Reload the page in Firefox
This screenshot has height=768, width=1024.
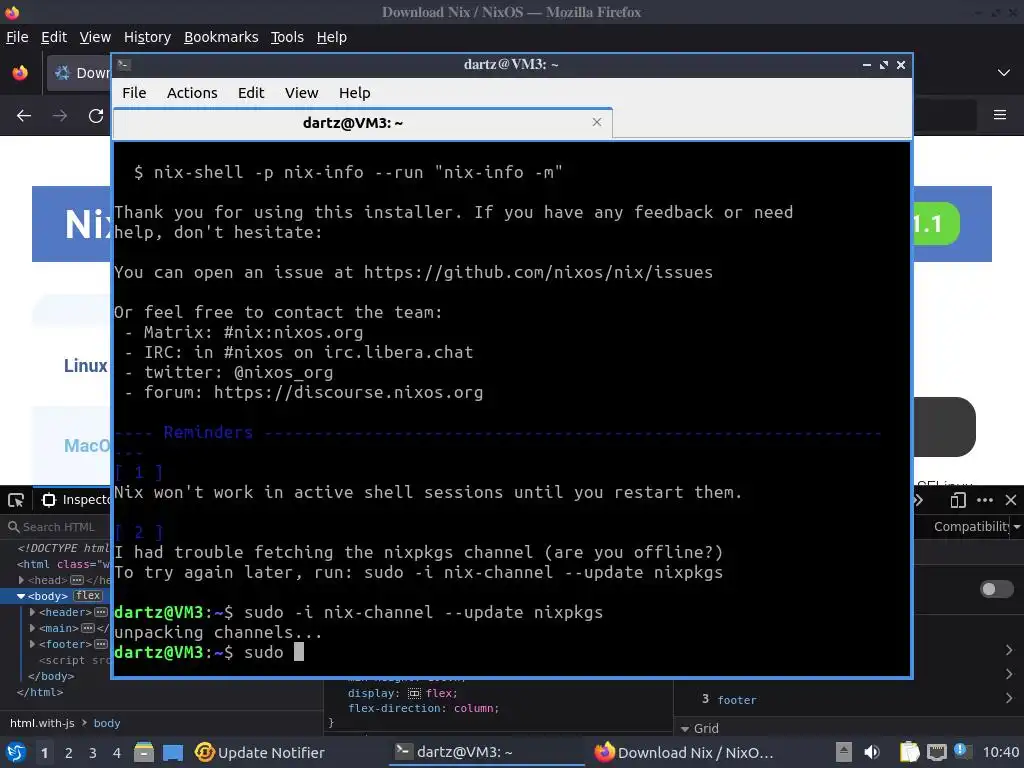pyautogui.click(x=96, y=116)
